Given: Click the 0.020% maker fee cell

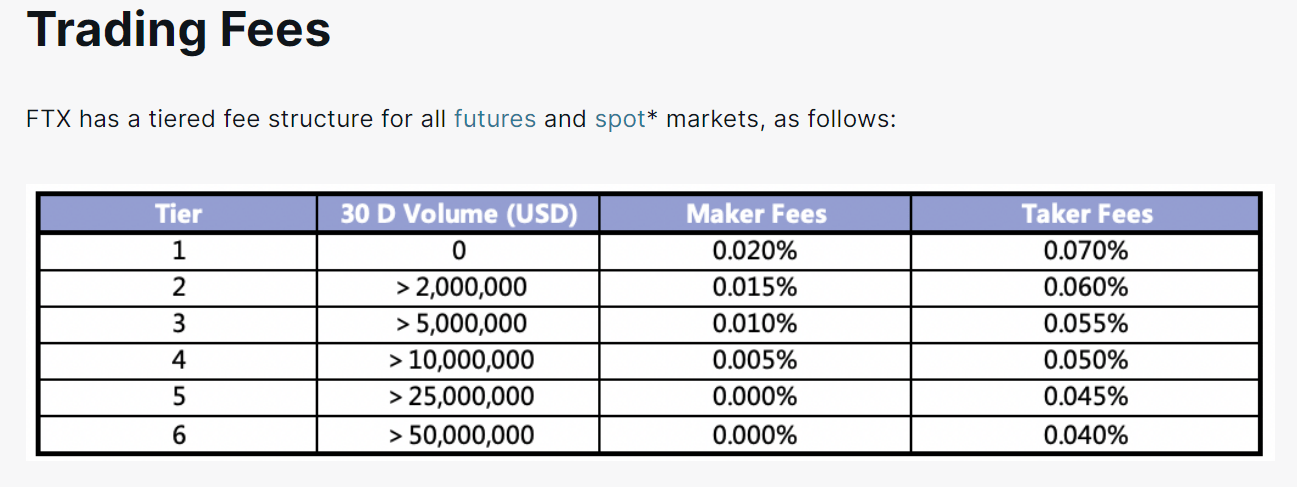Looking at the screenshot, I should [x=755, y=251].
